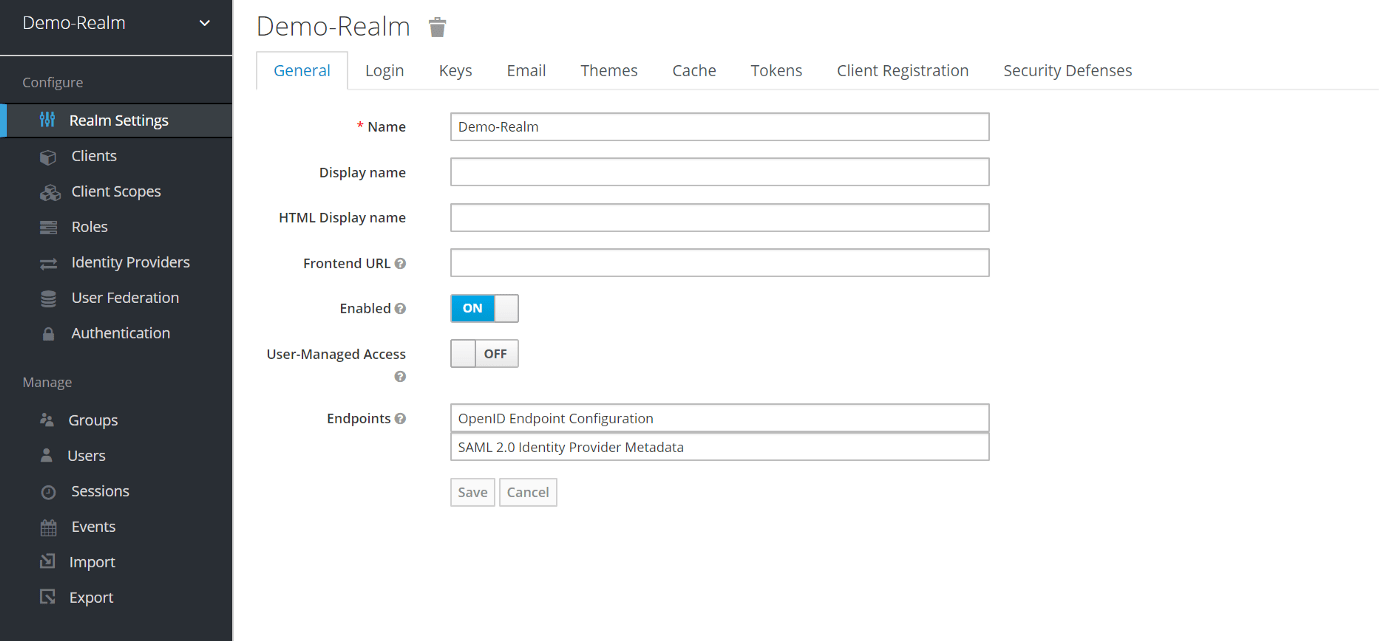The image size is (1400, 641).
Task: Click the help icon beside Enabled label
Action: click(x=400, y=309)
